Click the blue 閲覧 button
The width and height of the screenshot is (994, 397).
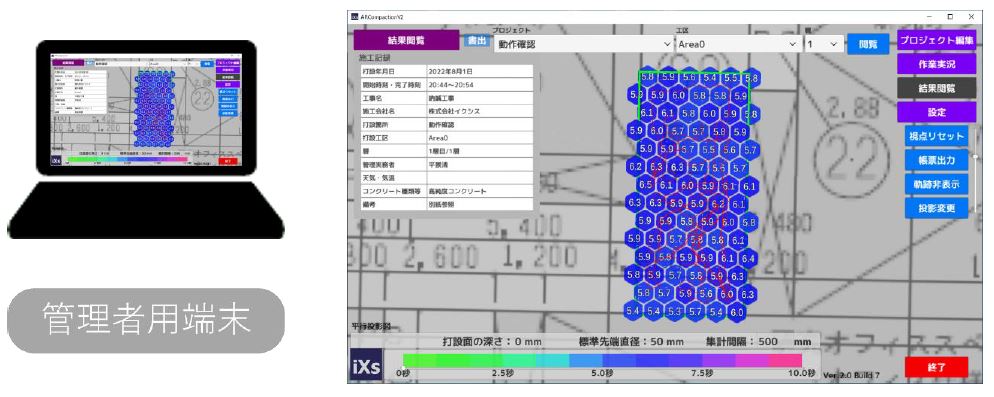(868, 44)
